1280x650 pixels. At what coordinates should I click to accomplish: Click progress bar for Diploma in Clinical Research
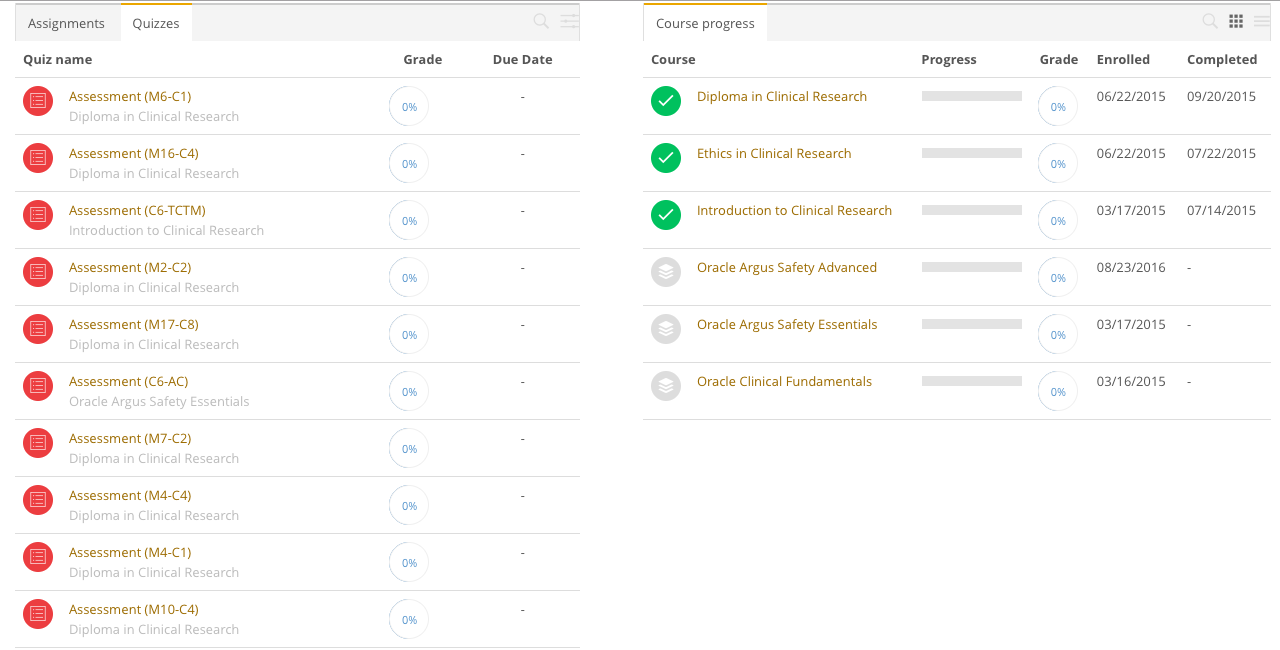click(972, 96)
